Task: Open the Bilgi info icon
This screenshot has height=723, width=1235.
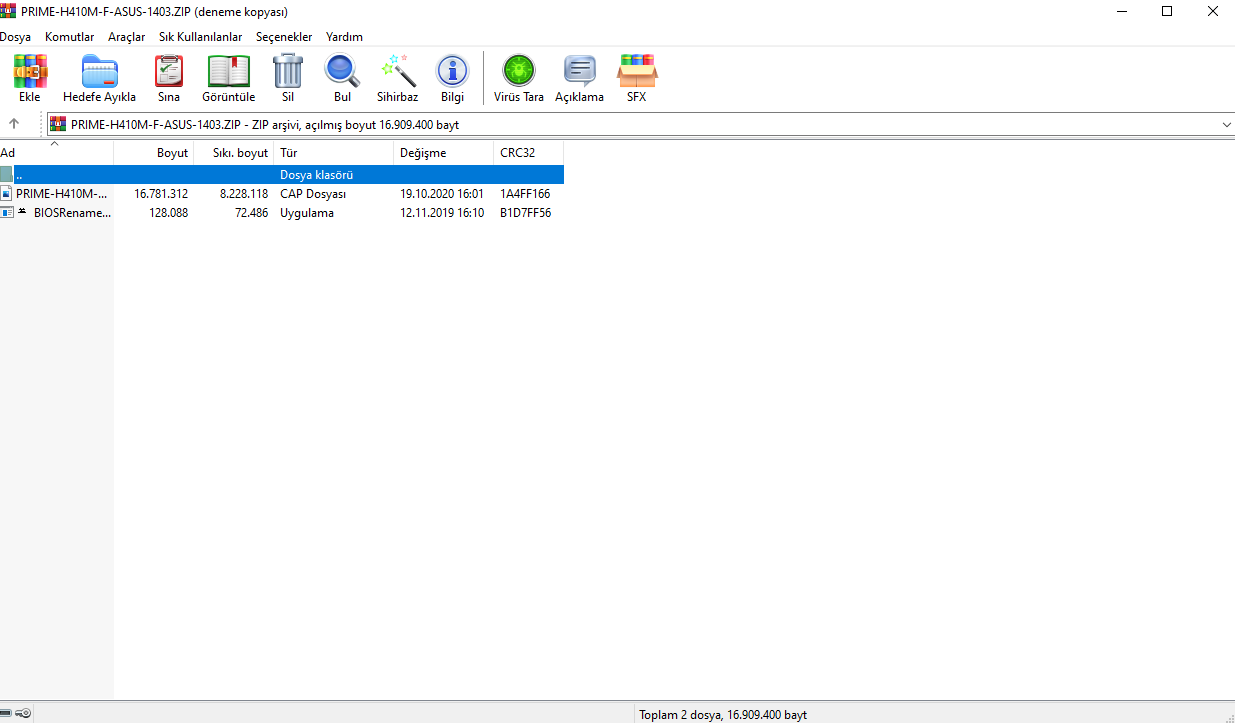Action: [x=452, y=72]
